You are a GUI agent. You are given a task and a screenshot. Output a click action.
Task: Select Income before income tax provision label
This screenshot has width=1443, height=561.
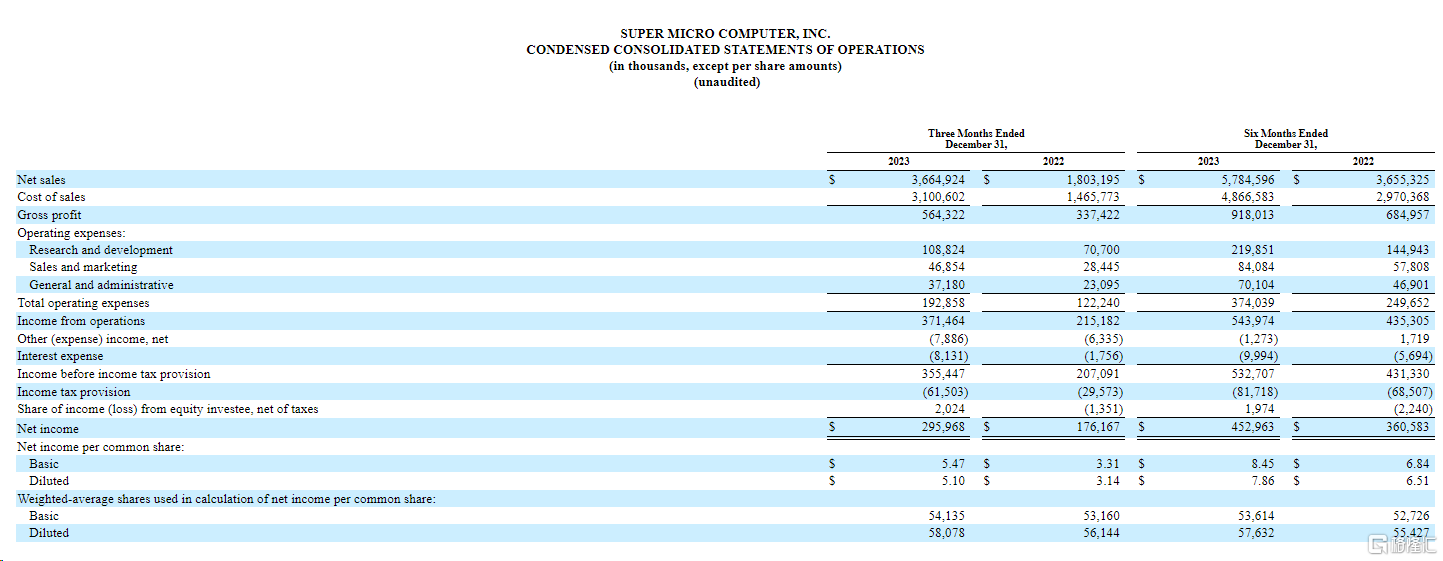114,374
